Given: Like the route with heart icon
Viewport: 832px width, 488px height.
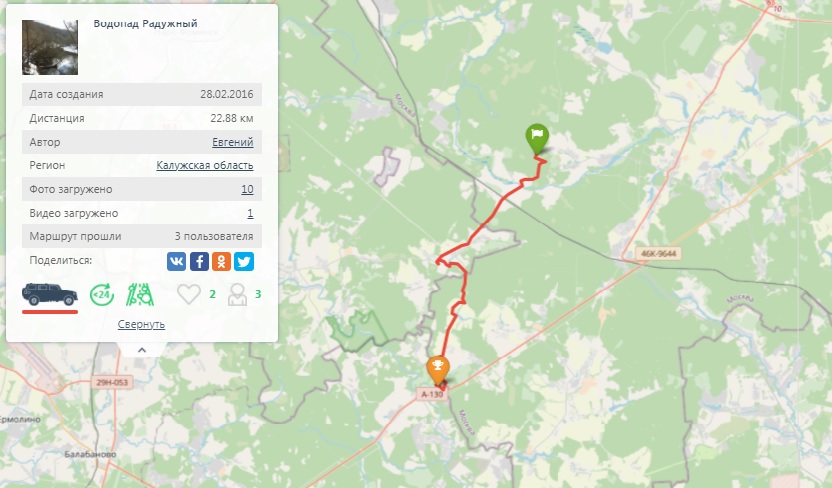Looking at the screenshot, I should [188, 294].
